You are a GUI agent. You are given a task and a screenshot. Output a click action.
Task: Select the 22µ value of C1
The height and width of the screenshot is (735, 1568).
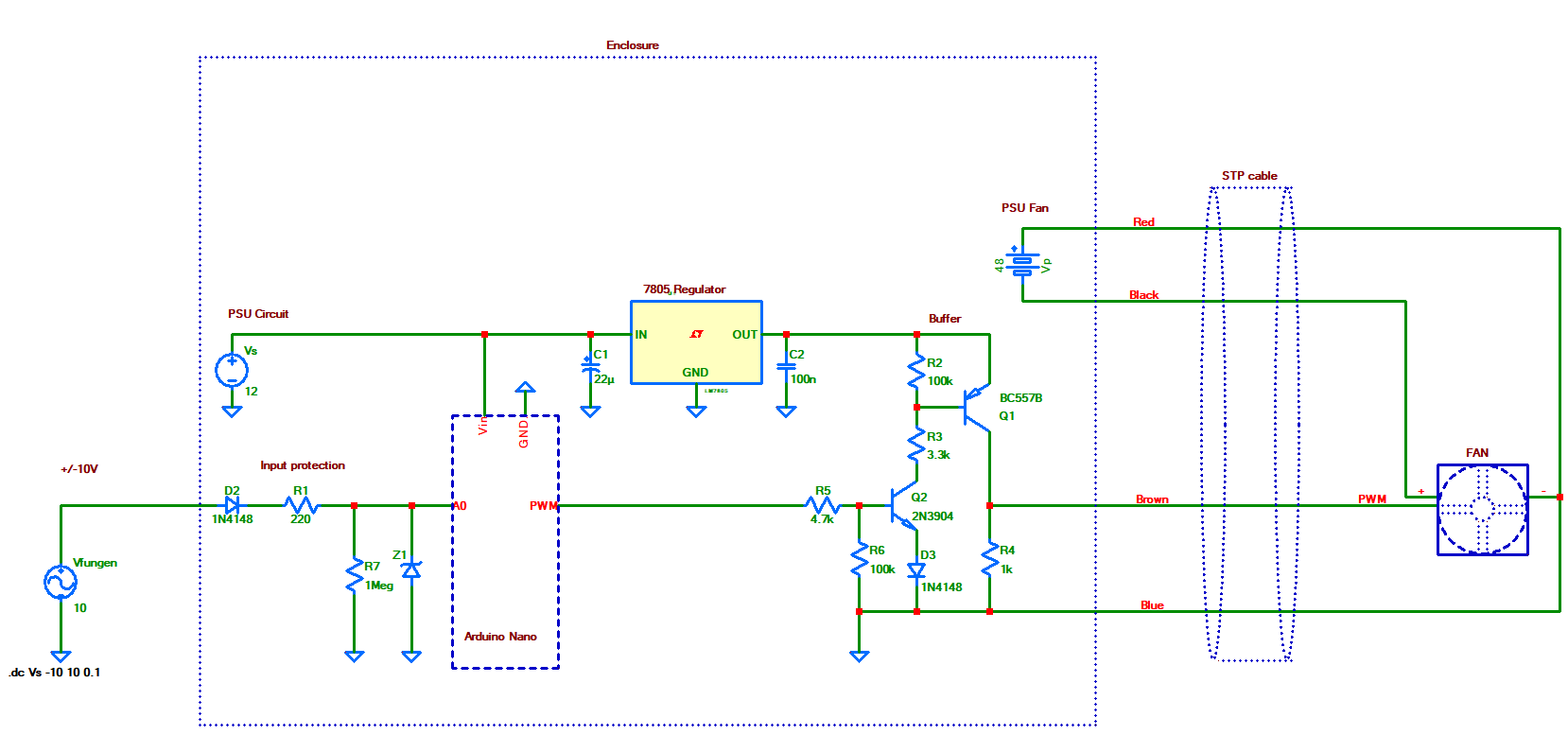pos(604,379)
